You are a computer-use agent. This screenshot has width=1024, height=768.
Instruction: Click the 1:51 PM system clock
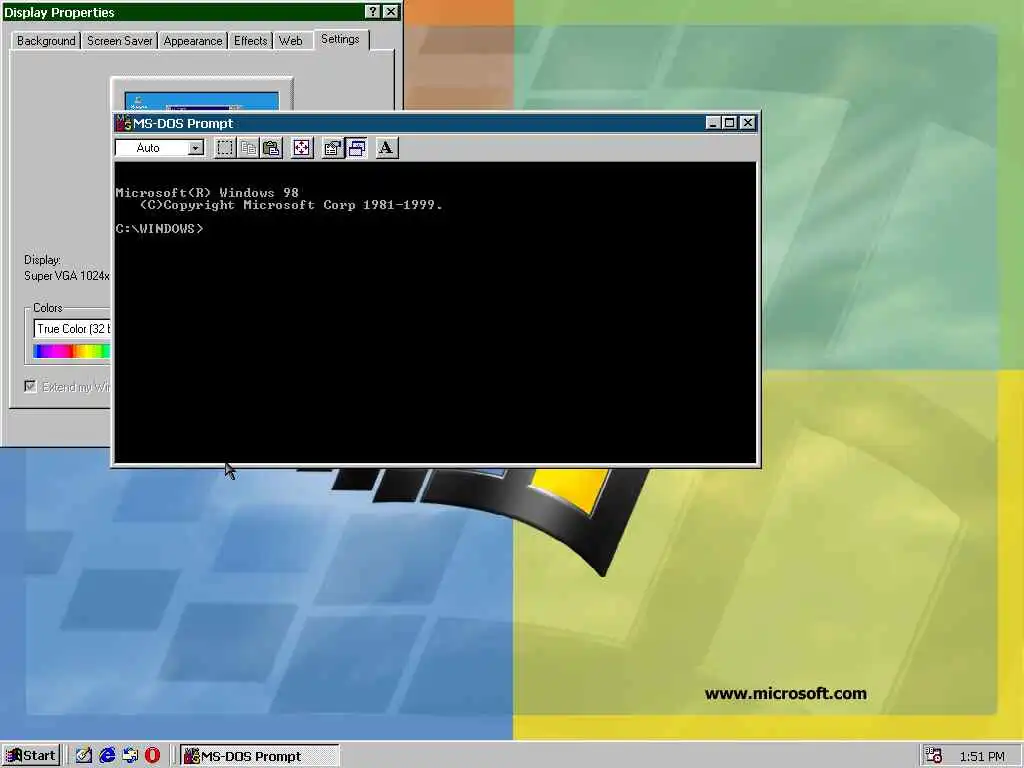pyautogui.click(x=982, y=757)
